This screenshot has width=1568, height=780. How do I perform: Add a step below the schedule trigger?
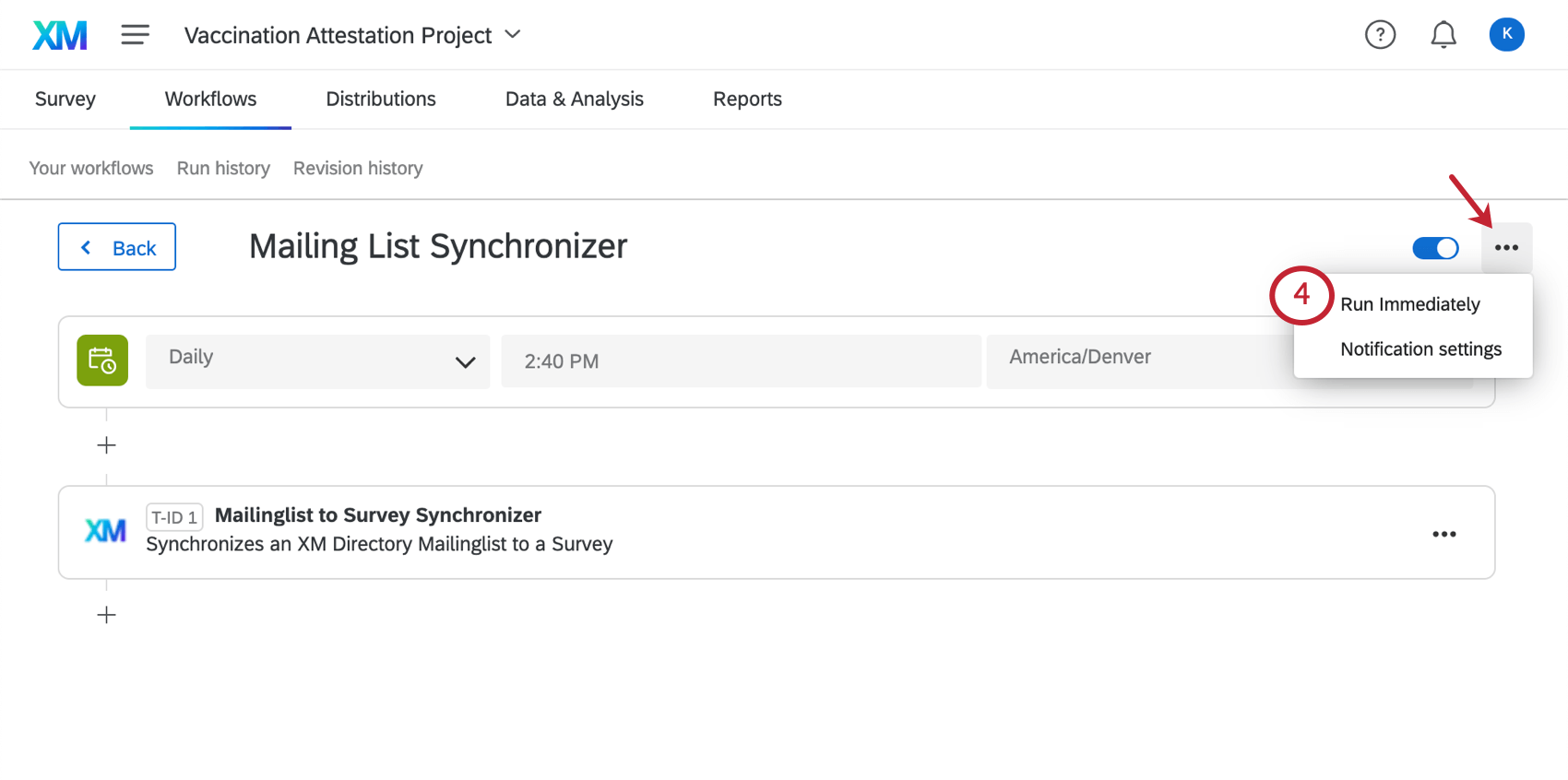pyautogui.click(x=107, y=445)
